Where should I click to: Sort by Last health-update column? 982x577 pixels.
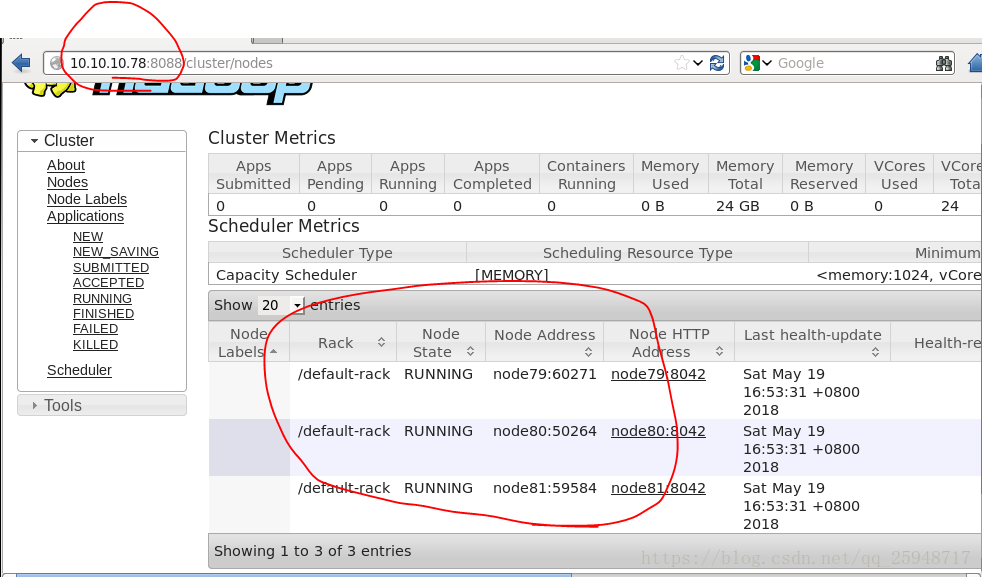click(812, 343)
